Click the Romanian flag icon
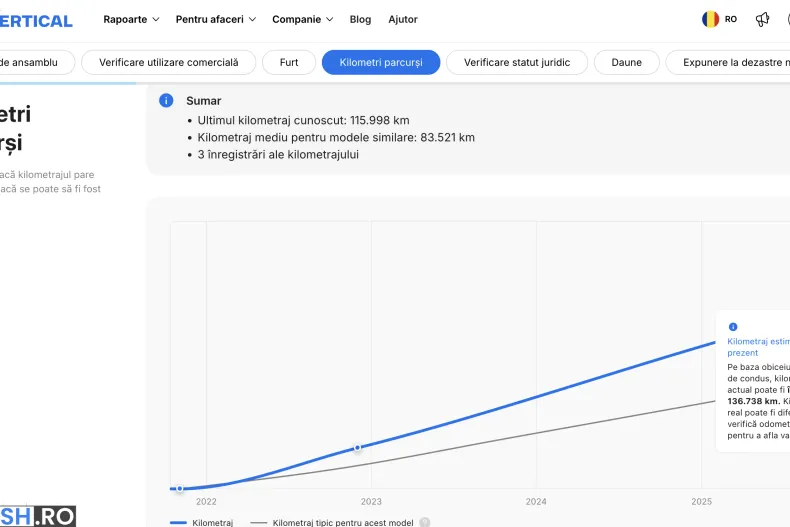This screenshot has height=527, width=790. point(710,19)
